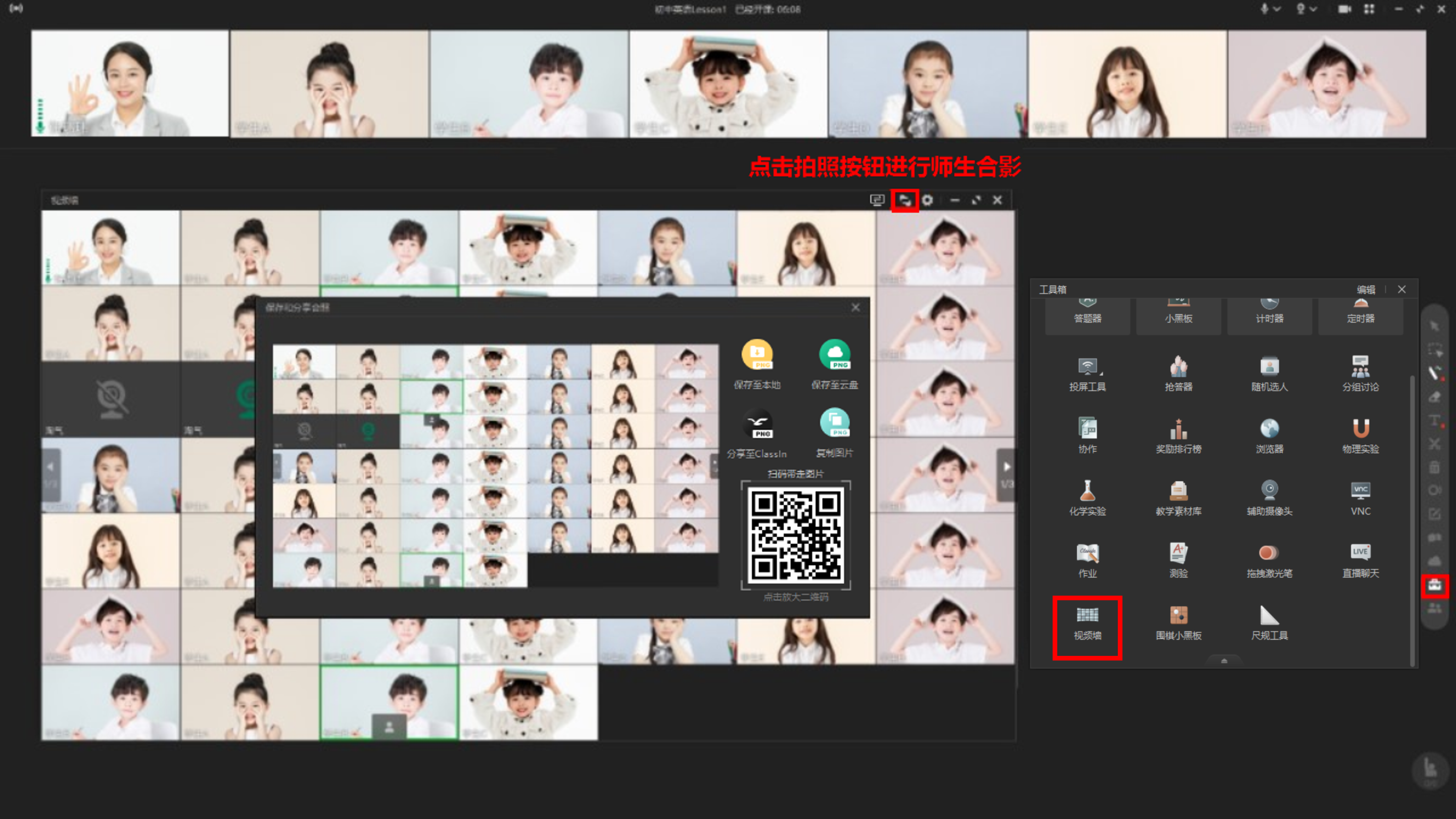Viewport: 1456px width, 819px height.
Task: Click the QR code to enlarge
Action: pyautogui.click(x=795, y=535)
